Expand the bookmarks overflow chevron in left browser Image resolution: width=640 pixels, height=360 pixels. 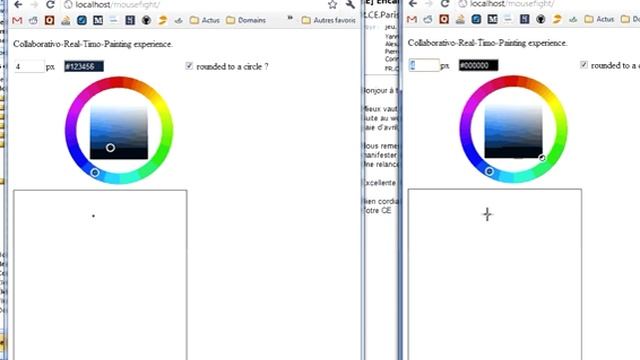pyautogui.click(x=290, y=18)
